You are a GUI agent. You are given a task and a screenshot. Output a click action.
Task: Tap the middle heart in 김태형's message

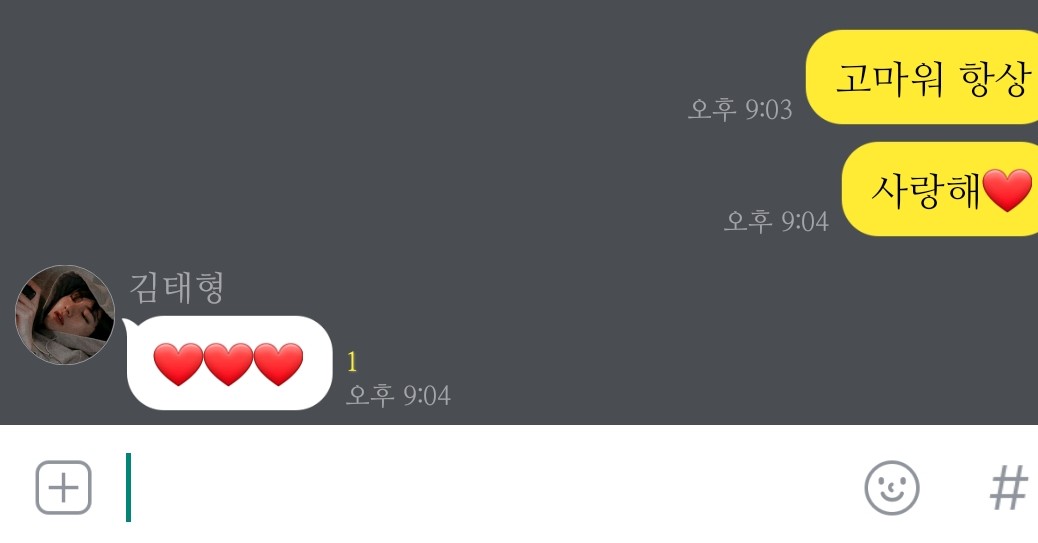pyautogui.click(x=228, y=364)
